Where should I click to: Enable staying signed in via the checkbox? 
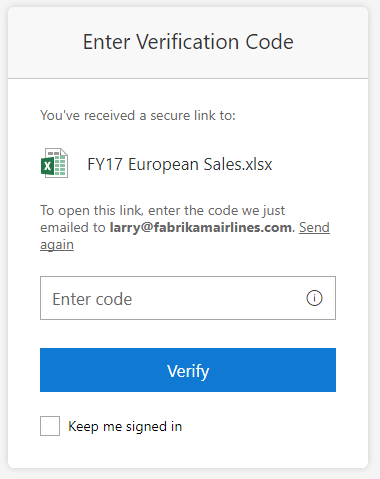click(50, 426)
